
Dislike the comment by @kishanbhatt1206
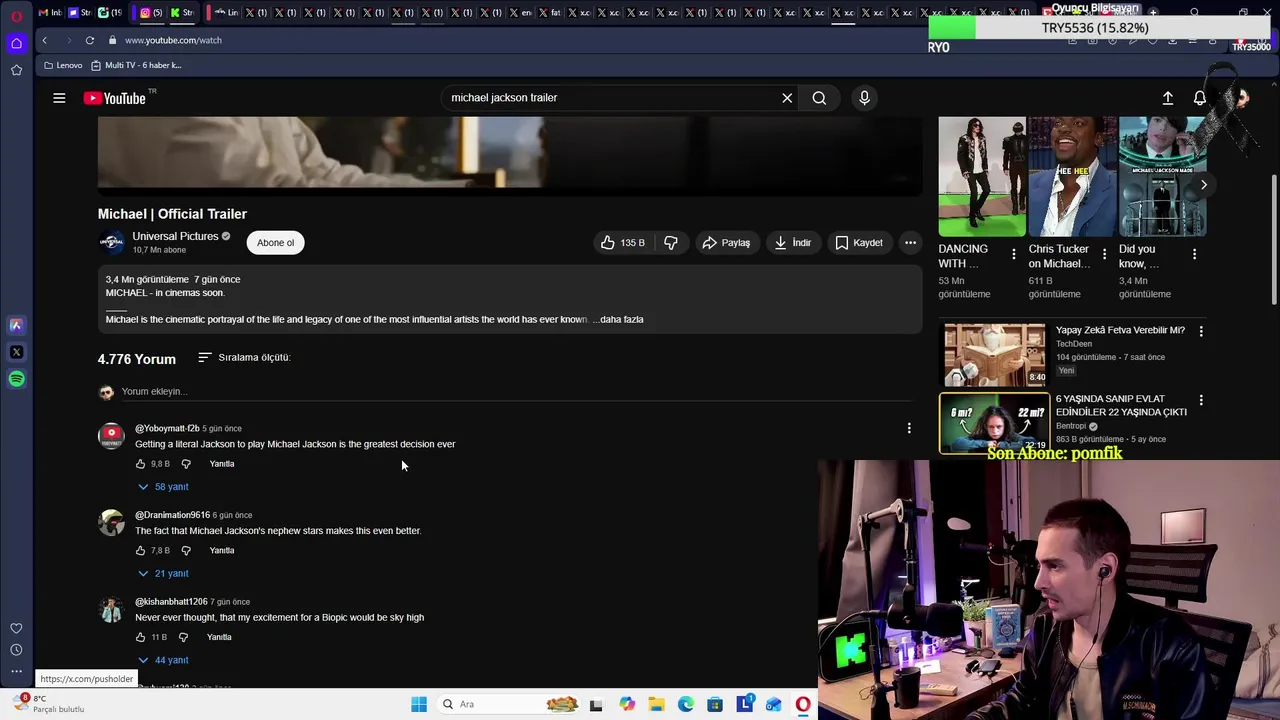click(183, 637)
